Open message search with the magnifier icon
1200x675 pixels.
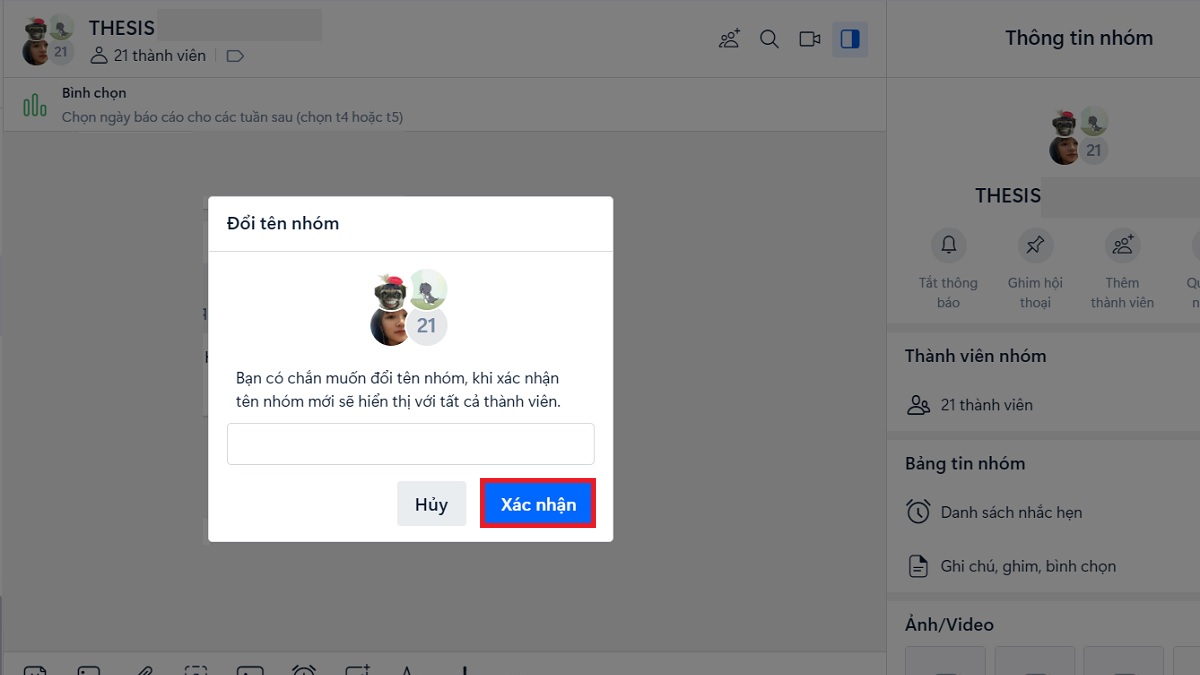point(769,39)
